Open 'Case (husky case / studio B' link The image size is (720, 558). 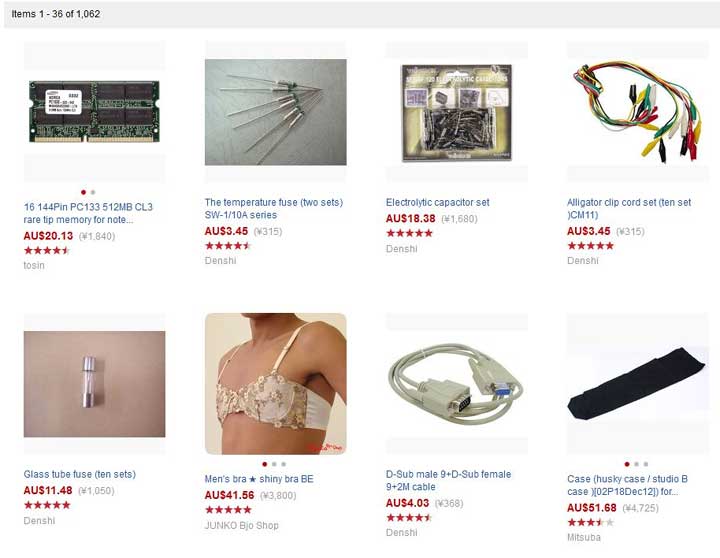pos(627,485)
